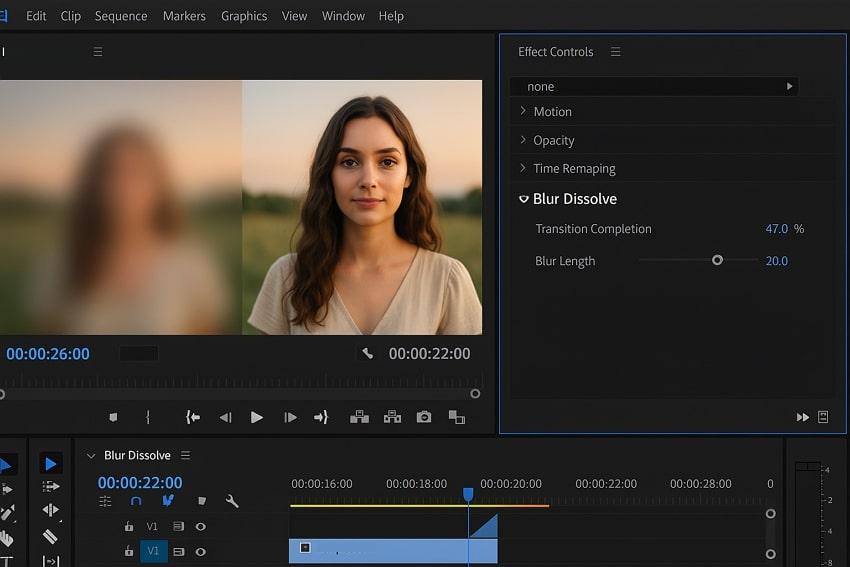Screen dimensions: 850x567
Task: Jump to the Out point
Action: (x=321, y=417)
